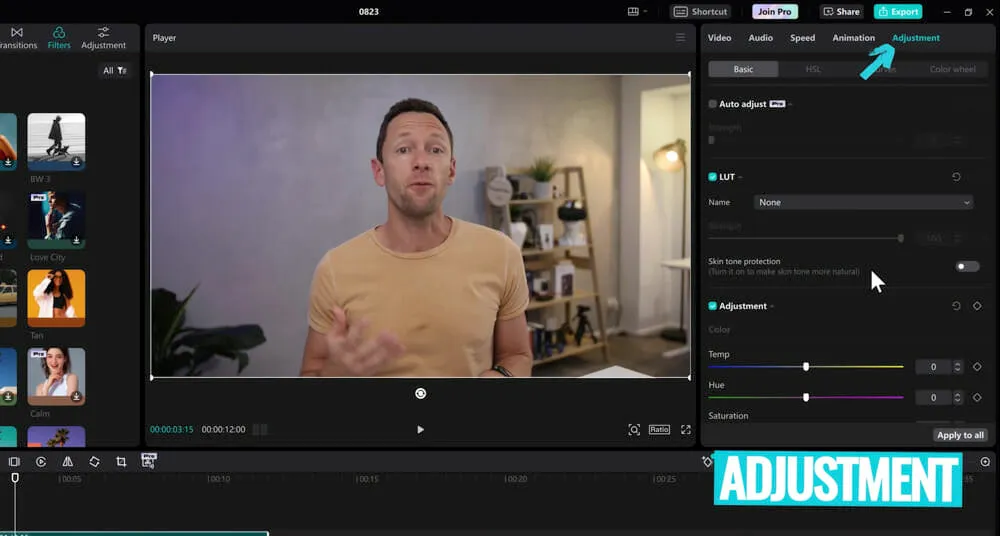
Task: Play the video preview
Action: coord(420,429)
